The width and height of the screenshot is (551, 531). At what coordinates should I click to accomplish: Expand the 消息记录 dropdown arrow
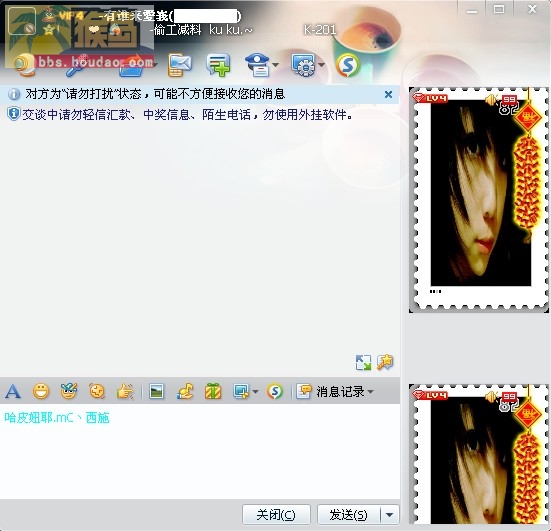[370, 391]
